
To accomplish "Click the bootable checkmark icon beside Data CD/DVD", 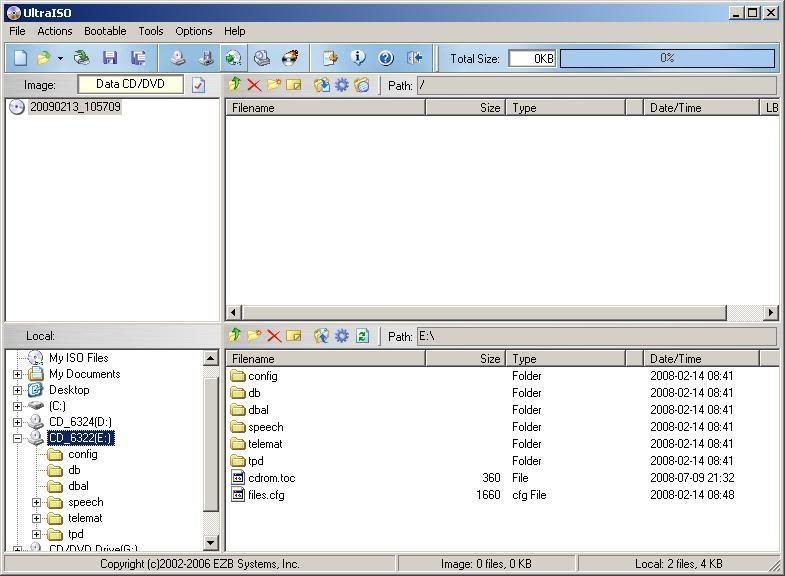I will point(199,85).
